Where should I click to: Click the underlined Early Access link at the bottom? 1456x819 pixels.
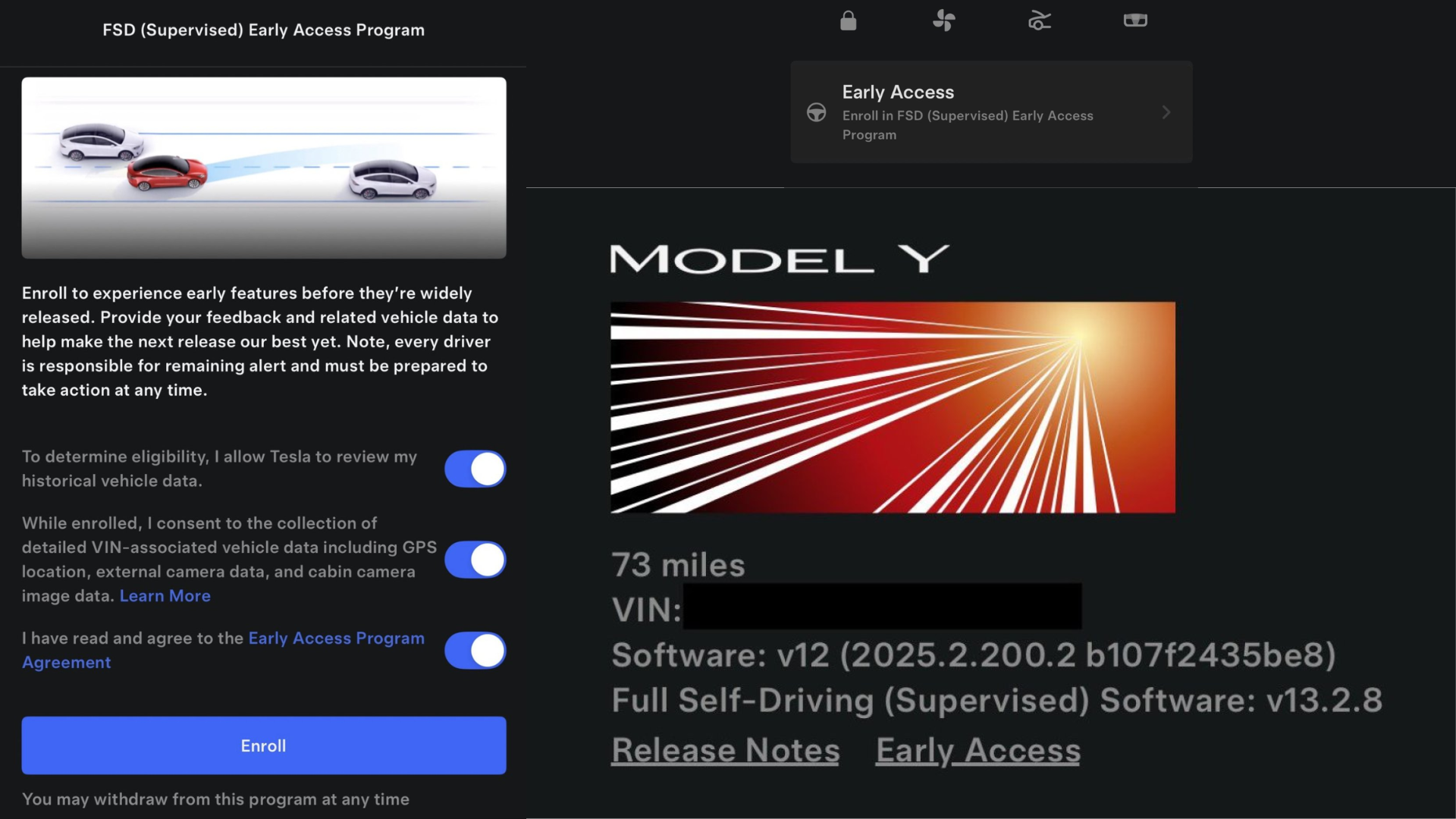coord(977,751)
